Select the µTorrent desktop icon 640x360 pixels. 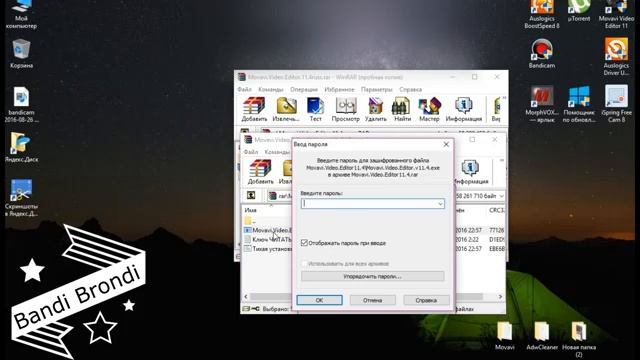[579, 11]
